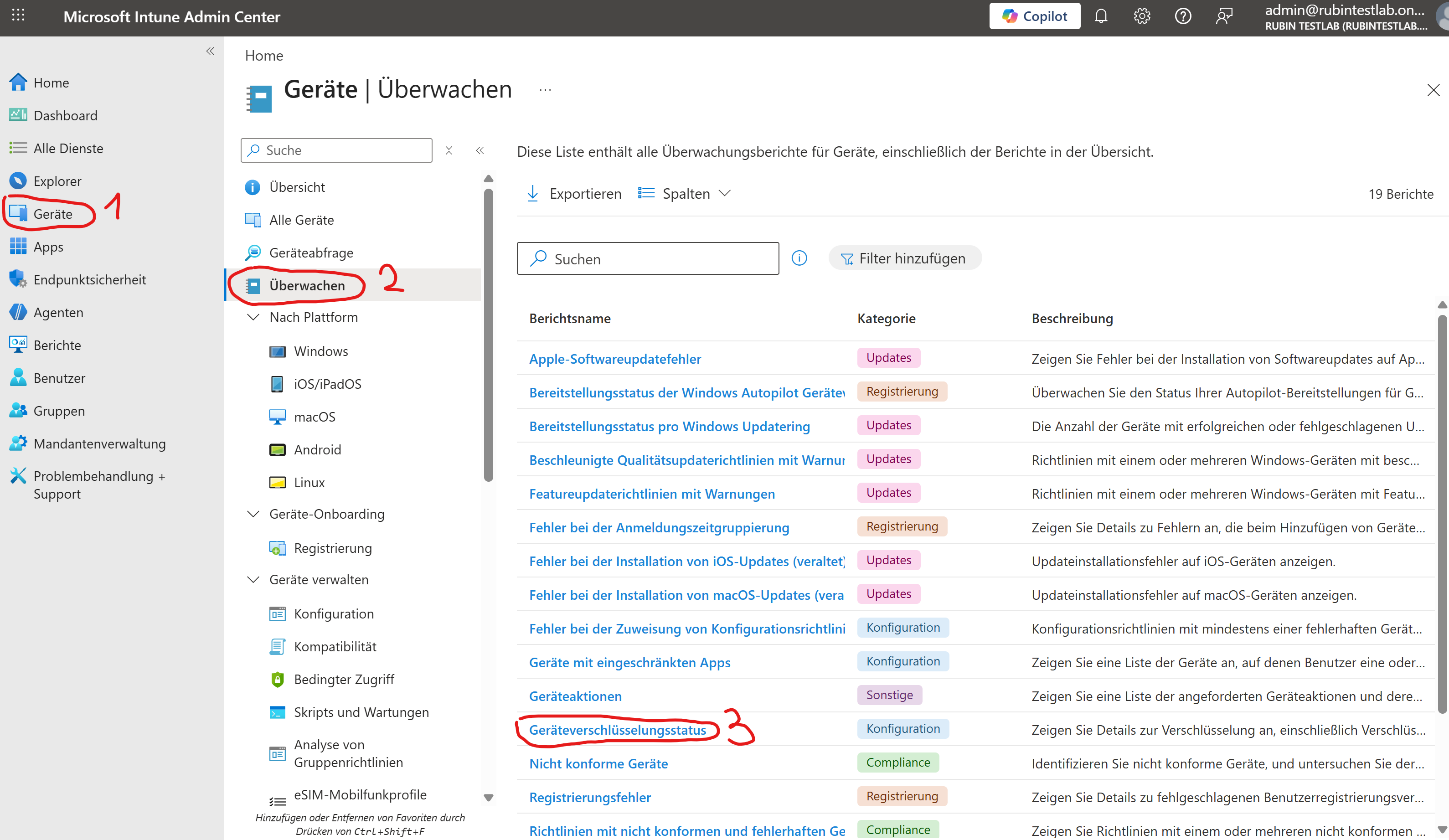Click the help question mark icon

pyautogui.click(x=1183, y=16)
